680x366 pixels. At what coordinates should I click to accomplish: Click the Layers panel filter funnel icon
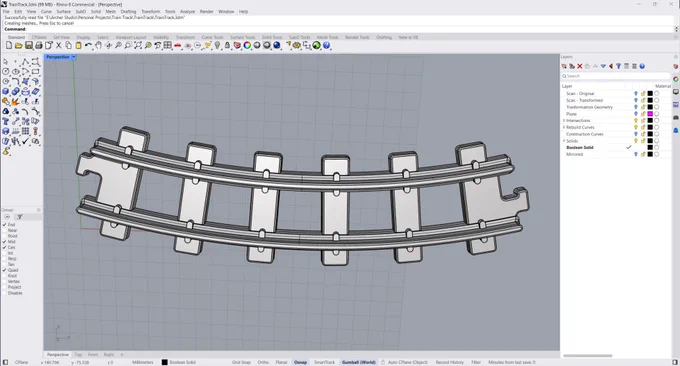point(619,66)
